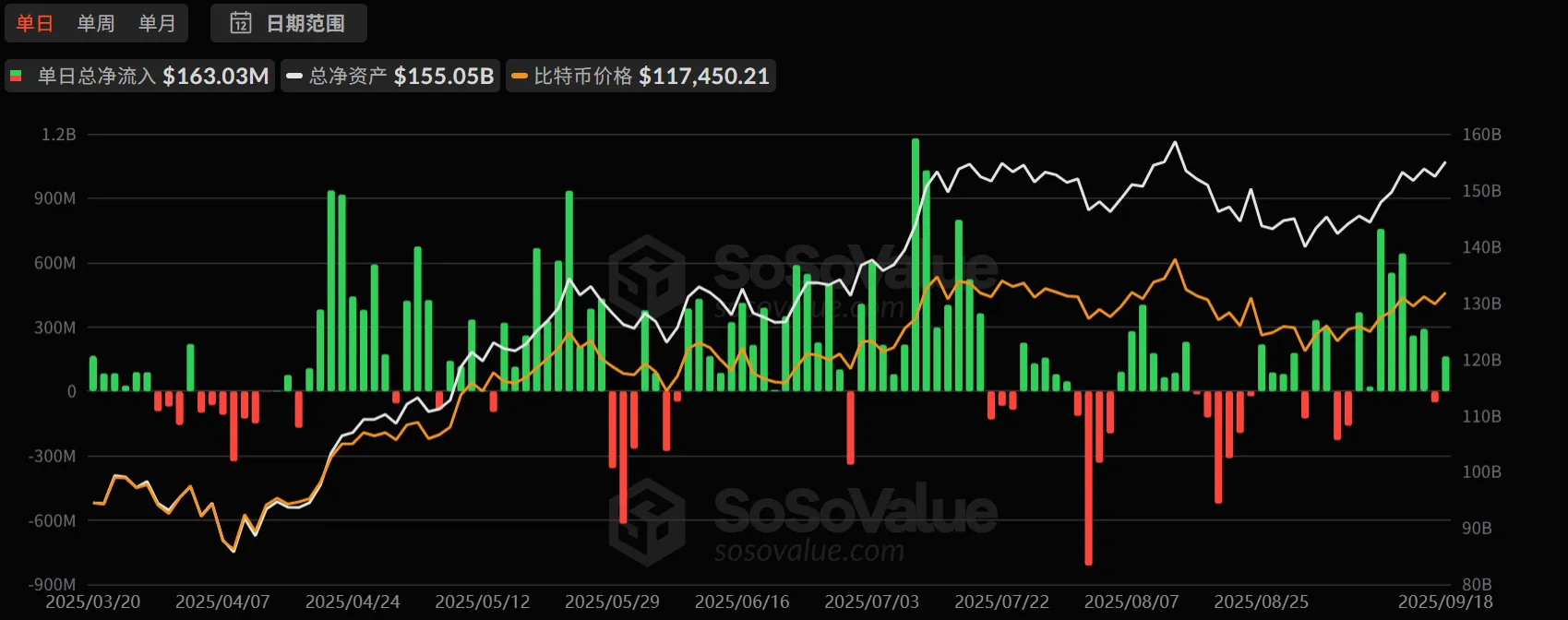1568x620 pixels.
Task: Switch to the 单周 weekly tab
Action: [x=96, y=23]
